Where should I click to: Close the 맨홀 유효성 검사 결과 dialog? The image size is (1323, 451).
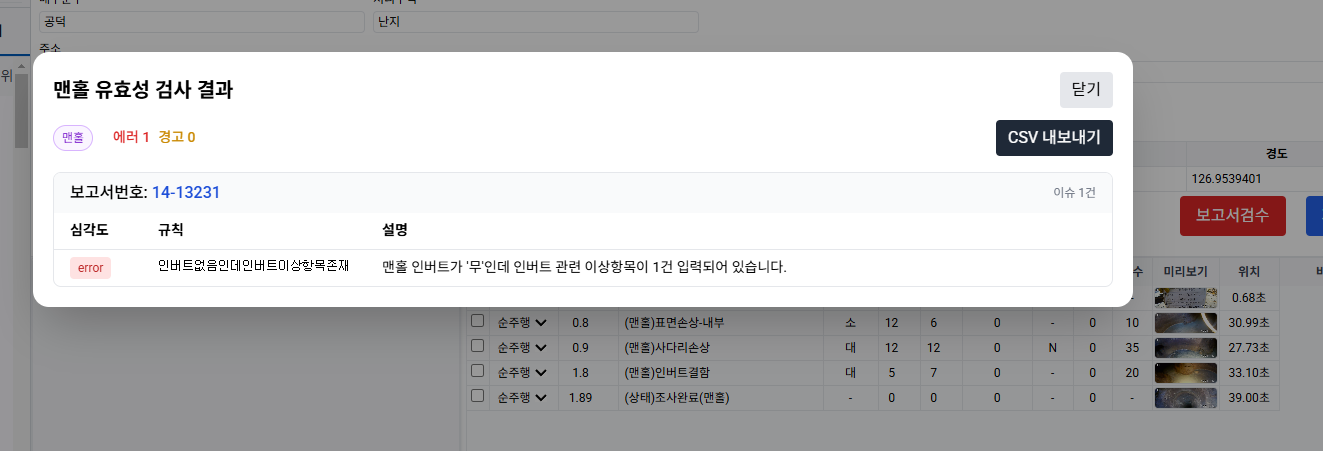click(1085, 90)
